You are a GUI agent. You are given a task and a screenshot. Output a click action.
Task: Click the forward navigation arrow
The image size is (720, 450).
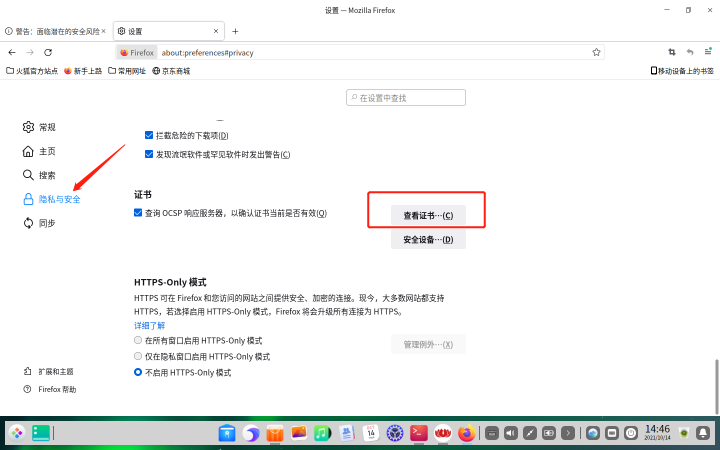[x=30, y=52]
